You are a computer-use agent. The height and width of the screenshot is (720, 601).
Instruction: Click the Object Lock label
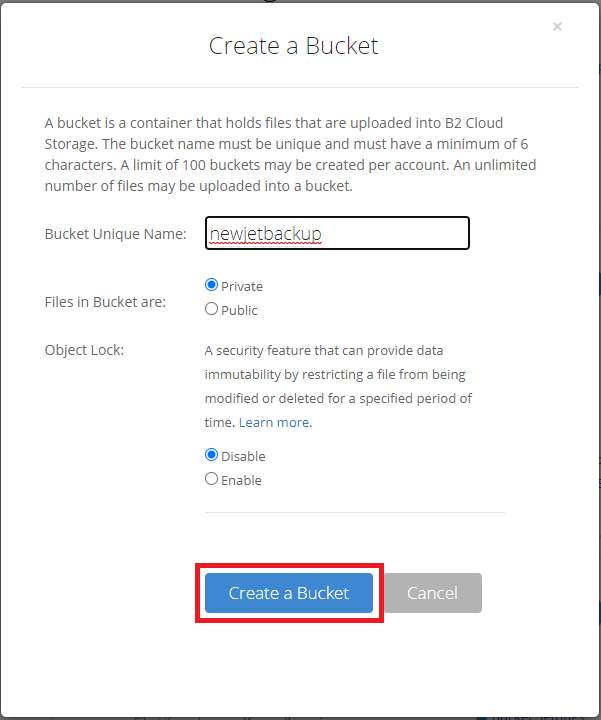click(84, 350)
